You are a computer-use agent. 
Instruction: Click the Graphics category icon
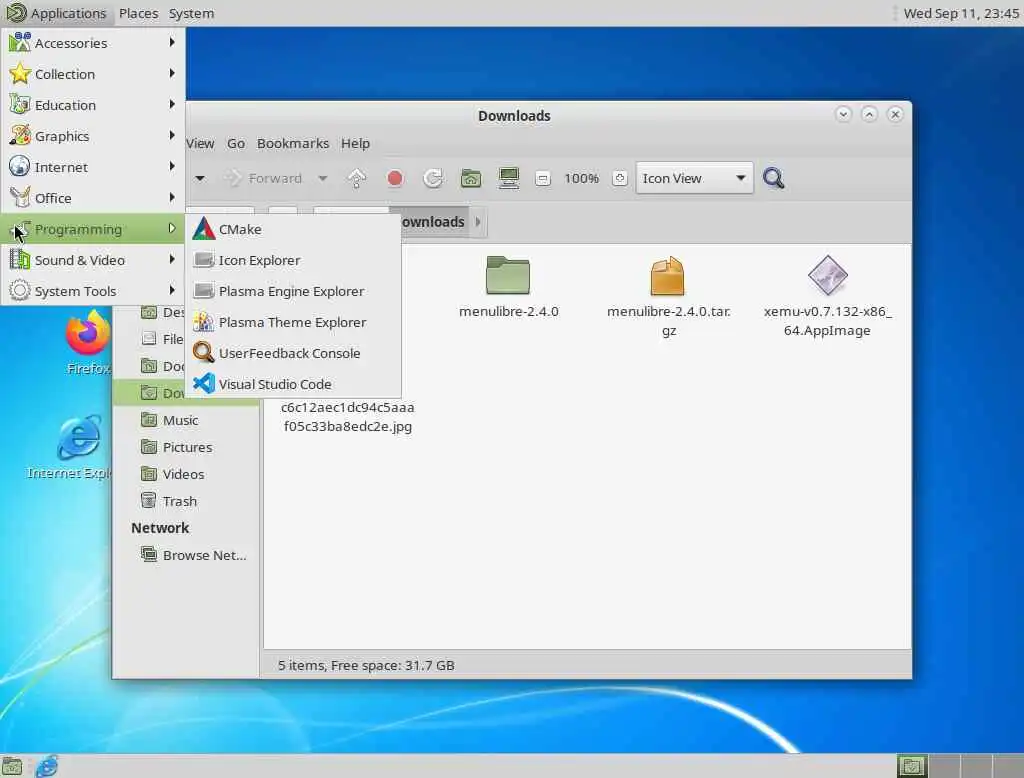(20, 136)
